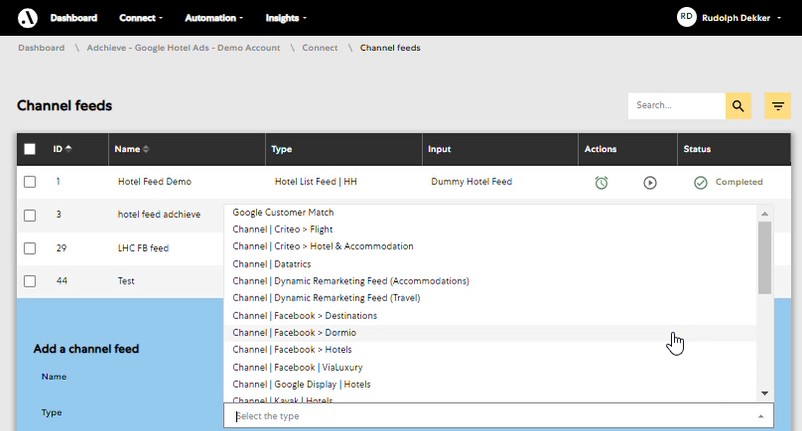This screenshot has height=431, width=802.
Task: Collapse the type select dropdown arrow
Action: [x=761, y=416]
